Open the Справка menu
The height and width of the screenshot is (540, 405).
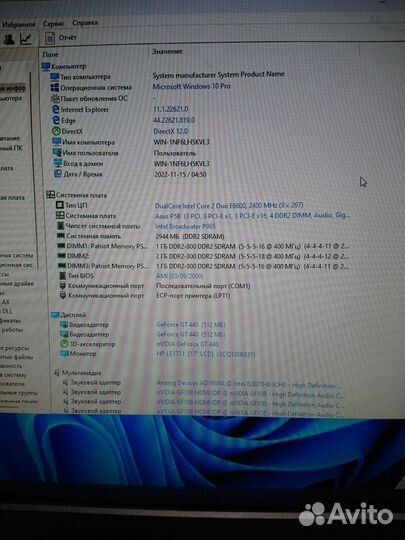coord(85,23)
